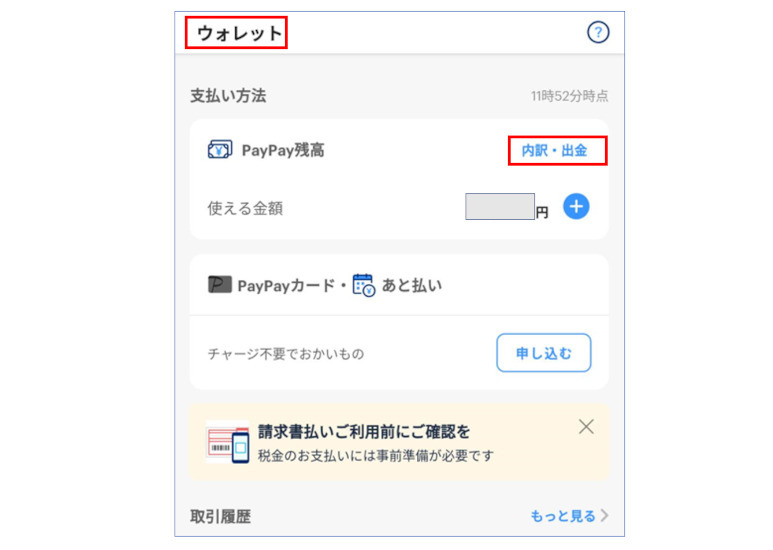Click the 請求書払い barcode phone illustration
This screenshot has height=550, width=773.
click(x=227, y=443)
